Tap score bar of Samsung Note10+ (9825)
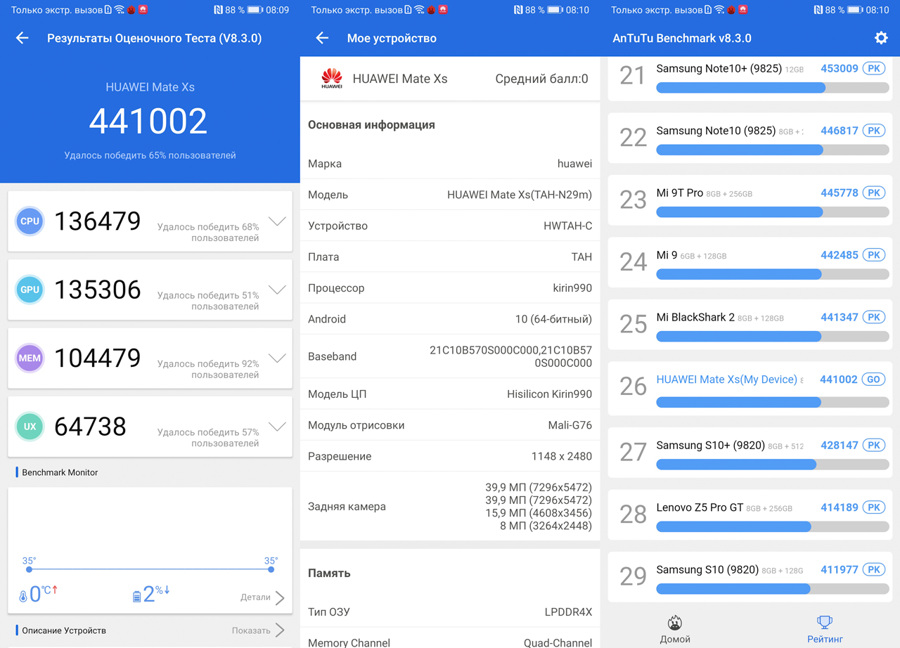Image resolution: width=900 pixels, height=648 pixels. click(x=772, y=88)
